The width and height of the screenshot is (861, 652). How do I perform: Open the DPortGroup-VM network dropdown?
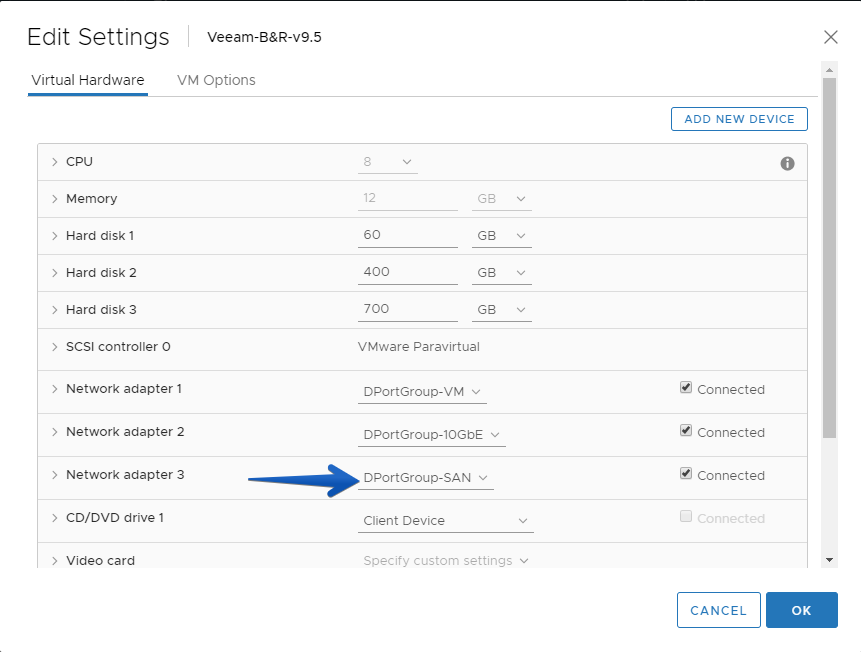[422, 392]
